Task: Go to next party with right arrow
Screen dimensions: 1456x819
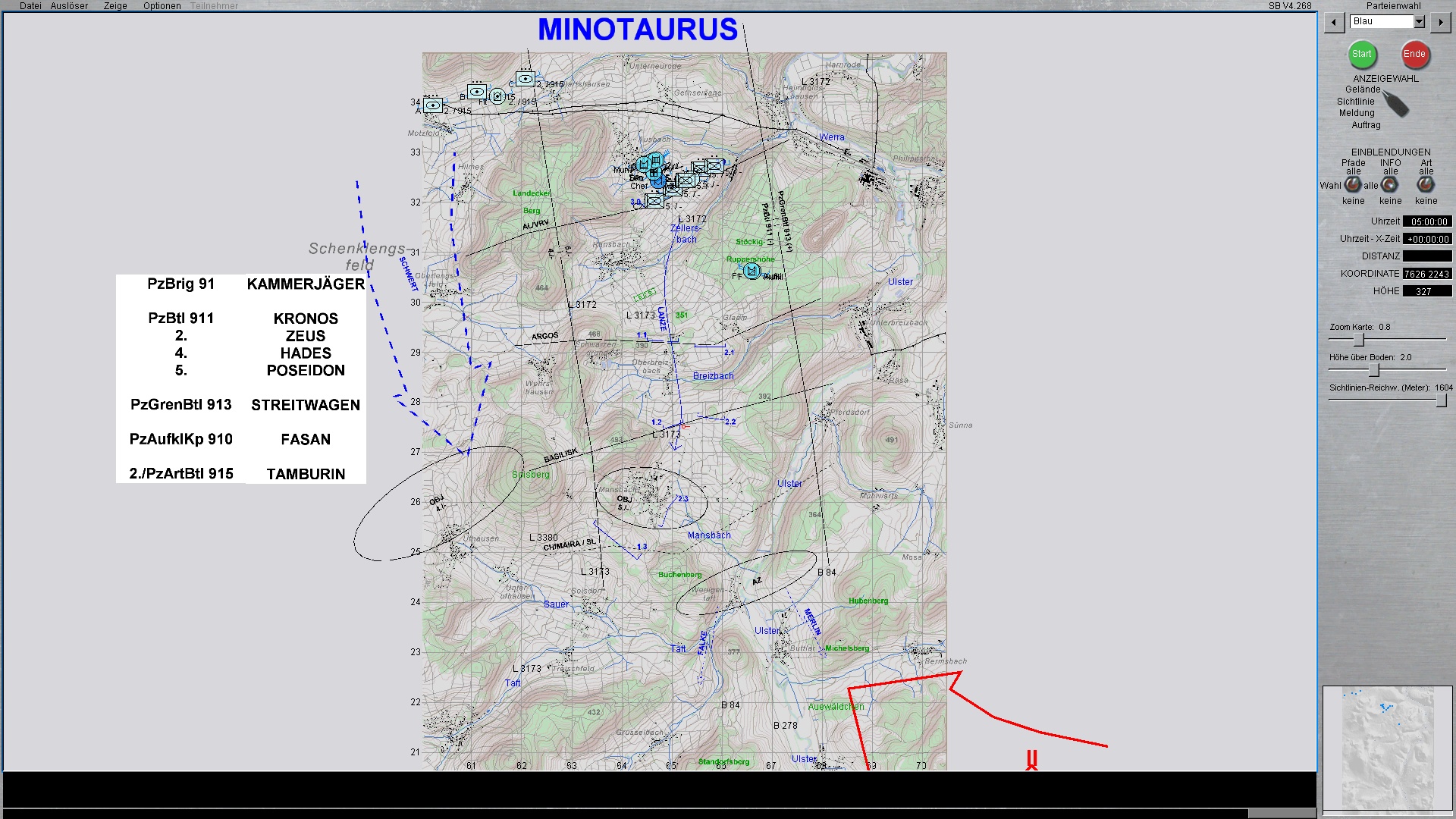Action: (1440, 22)
